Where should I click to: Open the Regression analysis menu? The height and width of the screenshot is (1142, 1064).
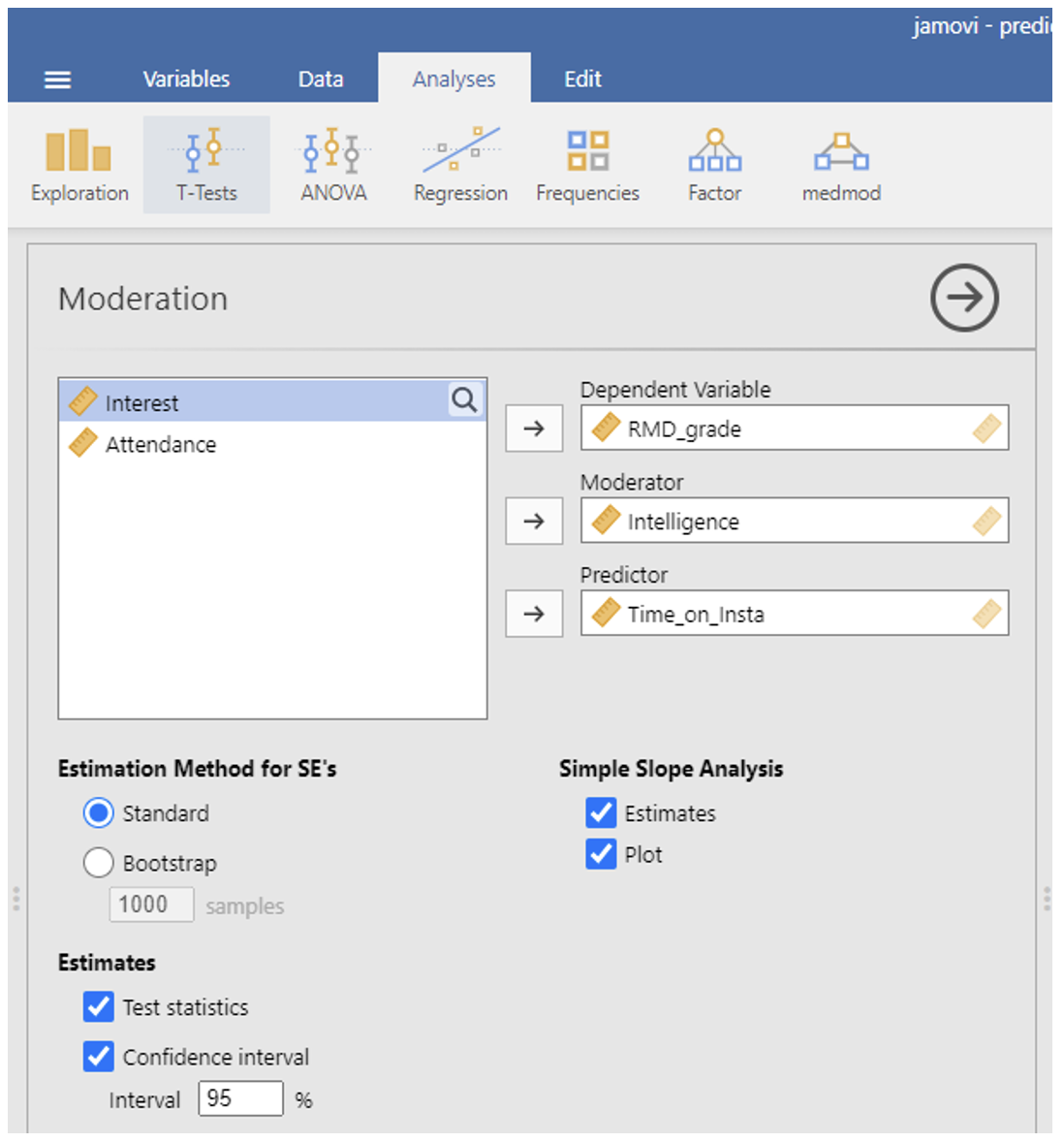pyautogui.click(x=460, y=166)
